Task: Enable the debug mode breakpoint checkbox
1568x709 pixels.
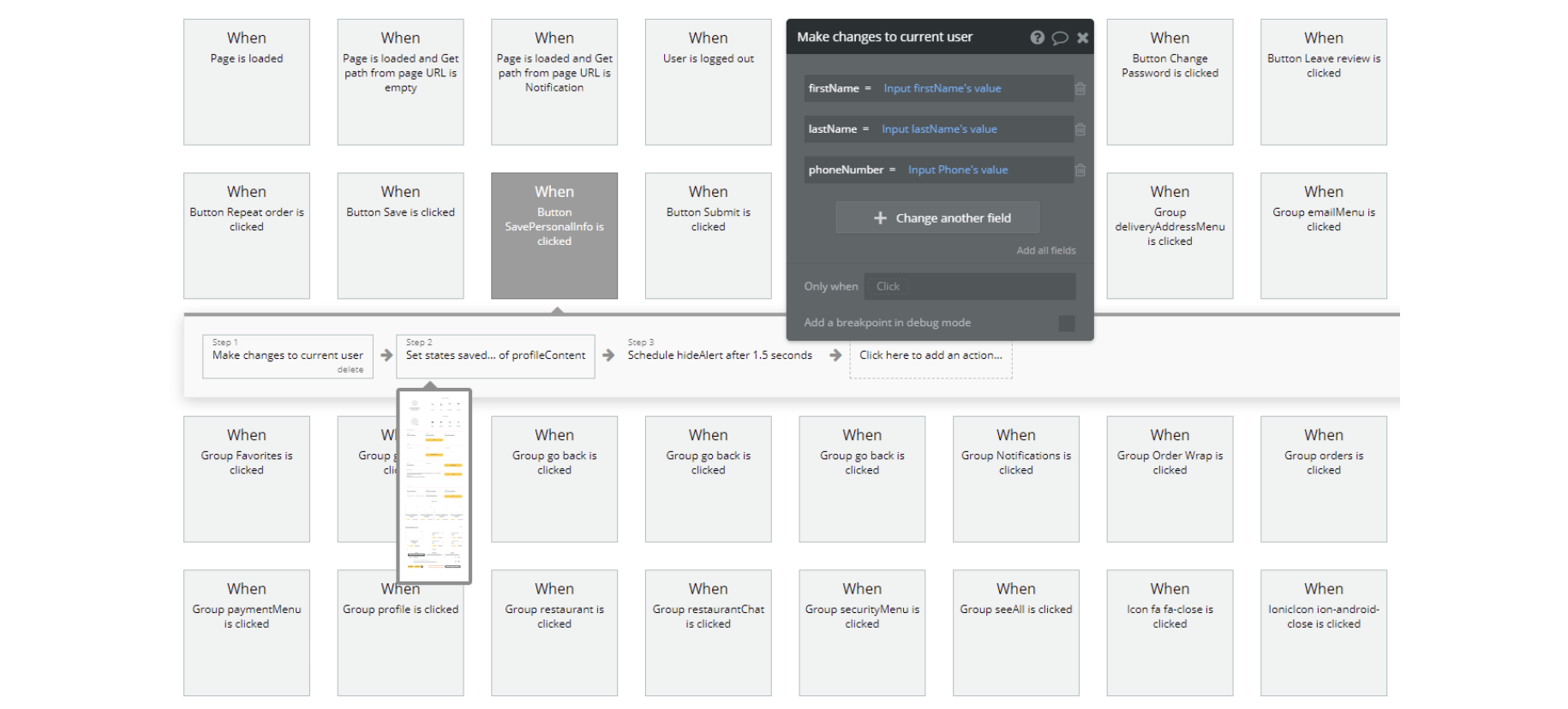Action: [x=1067, y=323]
